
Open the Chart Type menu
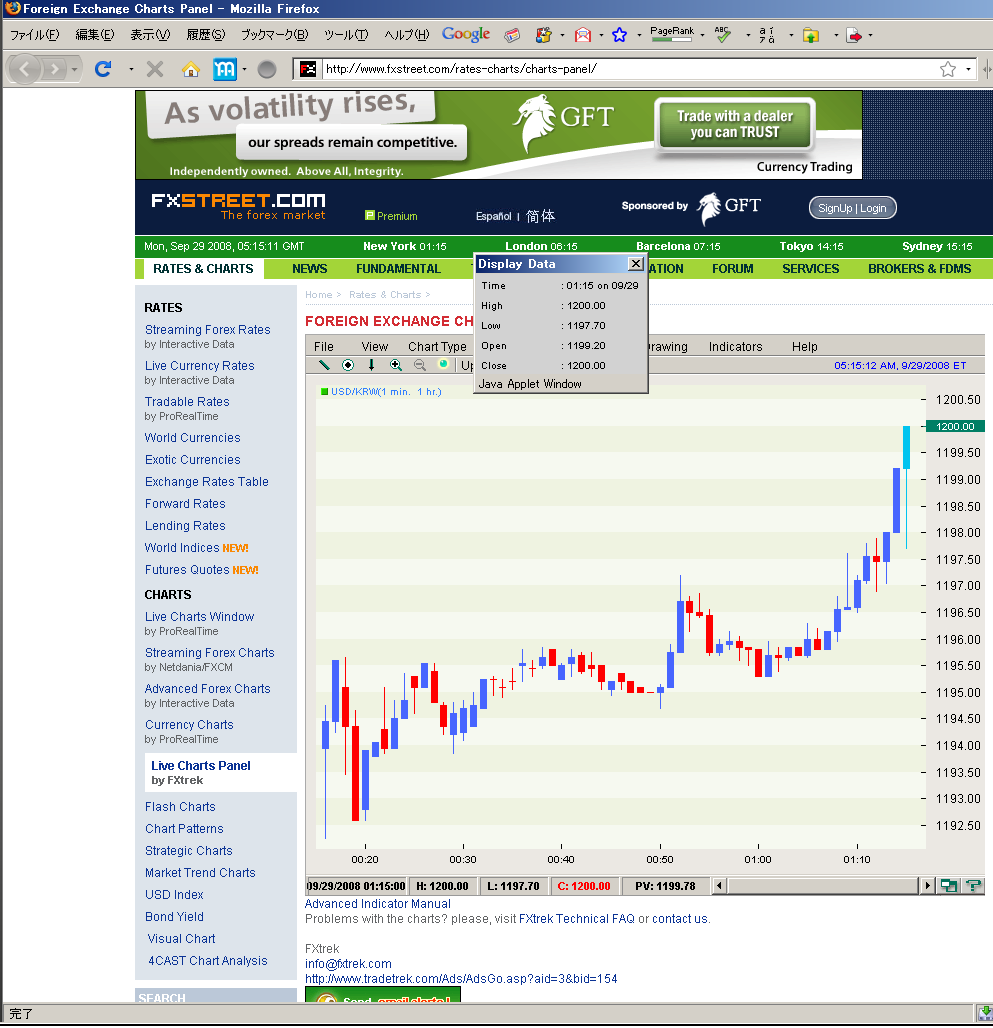[x=437, y=346]
